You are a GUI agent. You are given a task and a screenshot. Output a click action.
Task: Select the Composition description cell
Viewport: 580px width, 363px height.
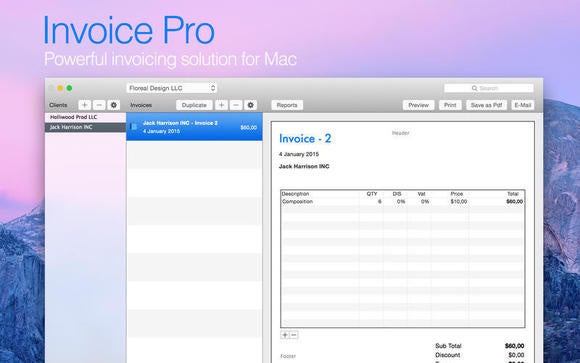tap(297, 202)
